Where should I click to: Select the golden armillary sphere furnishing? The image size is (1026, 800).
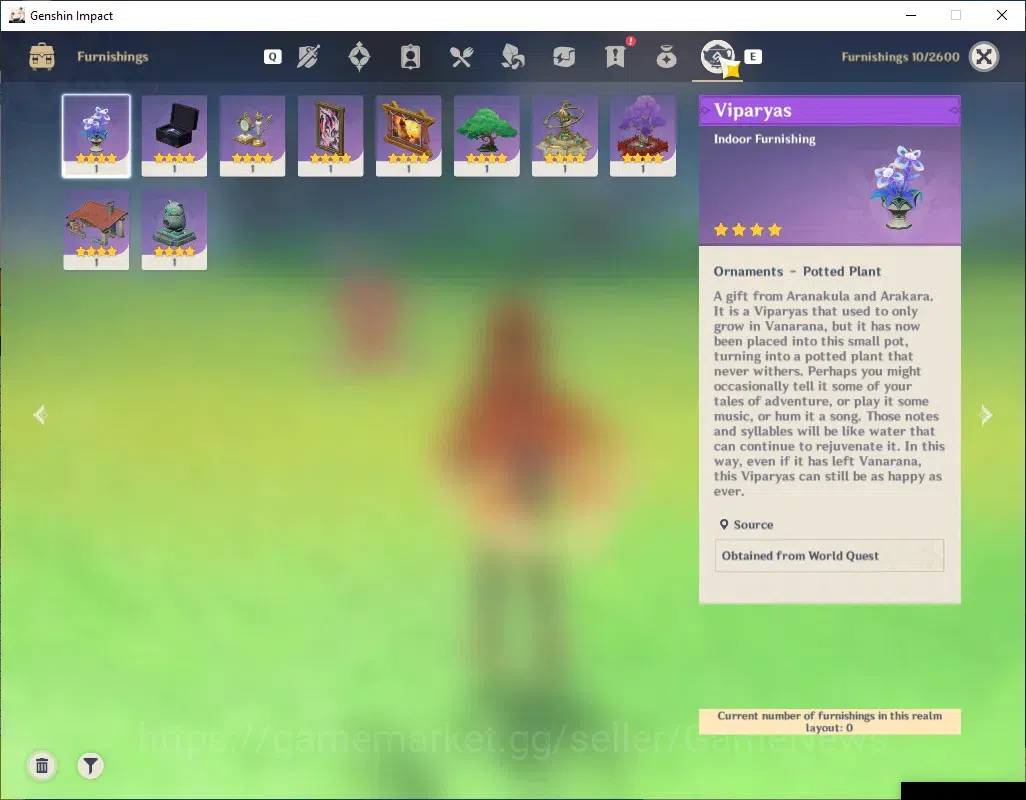point(565,136)
